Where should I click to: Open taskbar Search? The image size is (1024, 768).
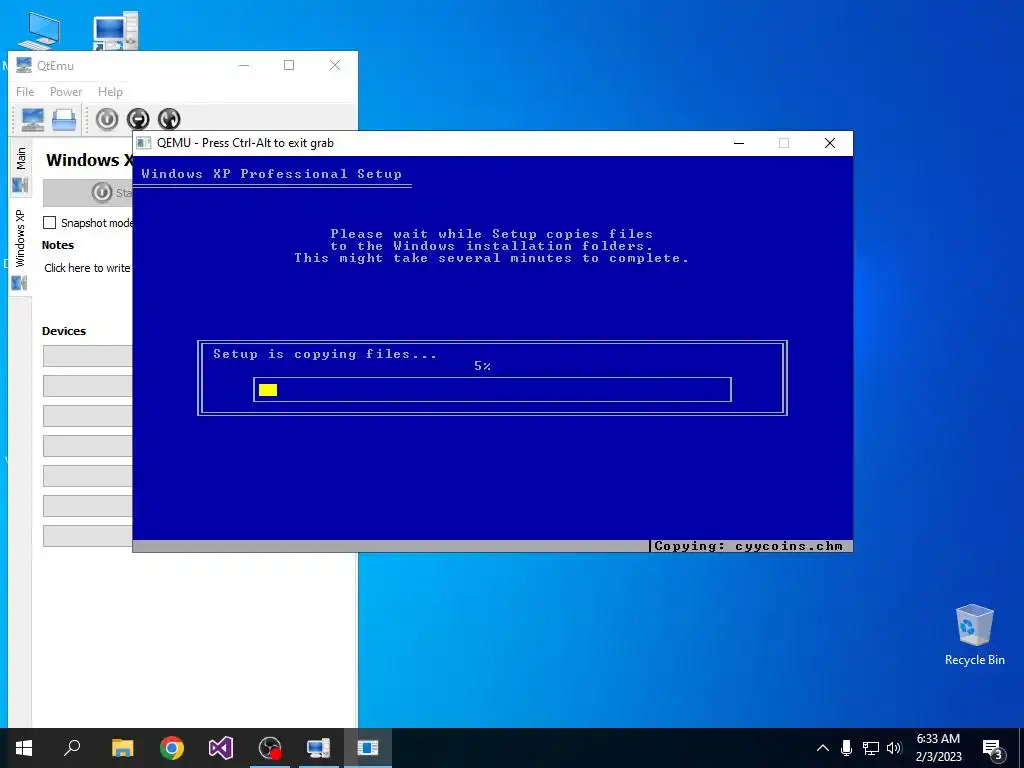(x=72, y=748)
